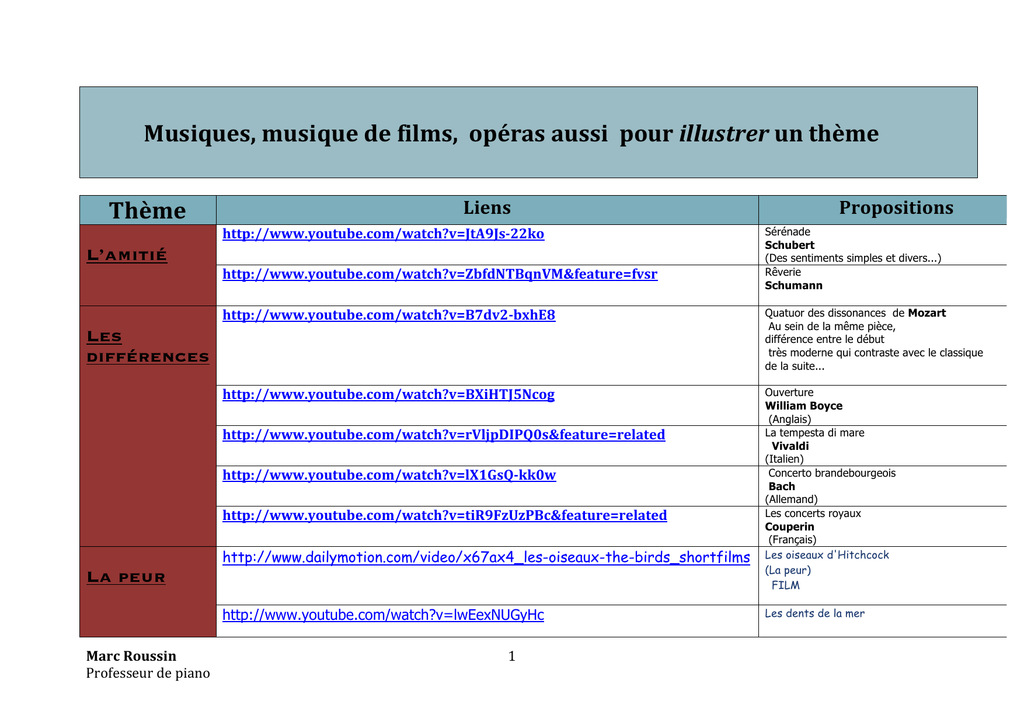The width and height of the screenshot is (1024, 725).
Task: Click the name Couperin
Action: [x=790, y=527]
